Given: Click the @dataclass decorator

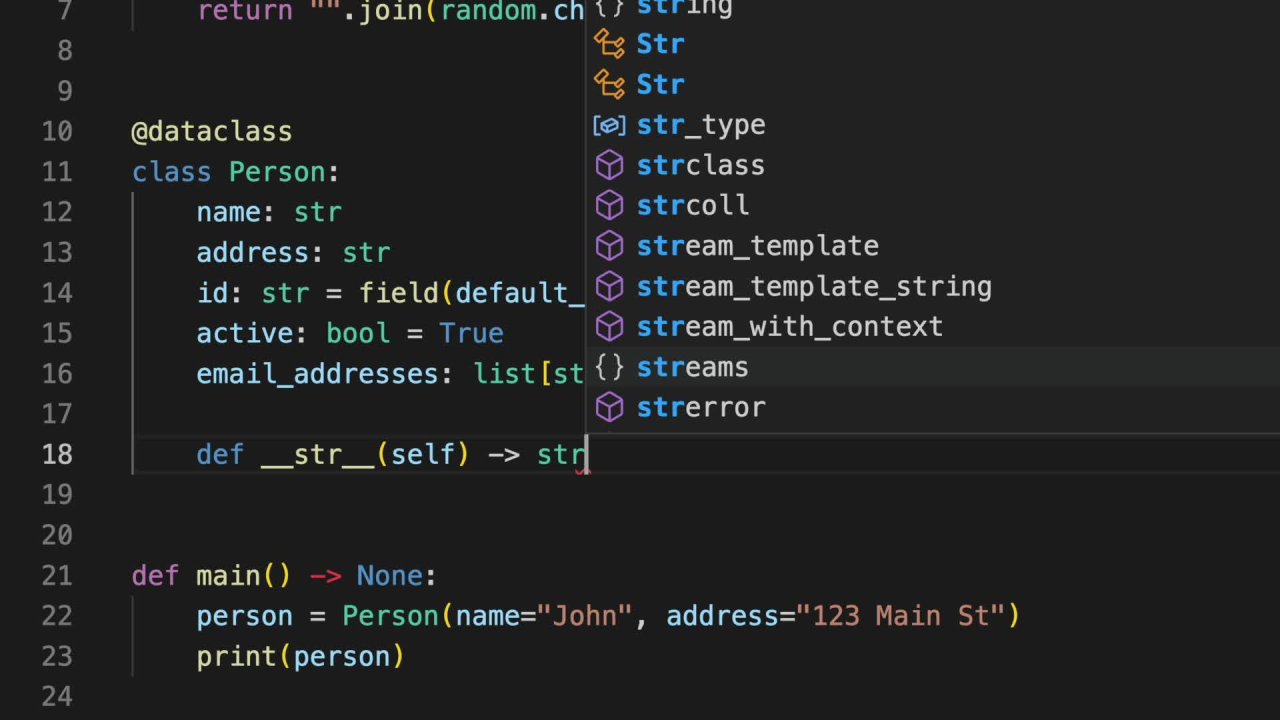Looking at the screenshot, I should [211, 132].
